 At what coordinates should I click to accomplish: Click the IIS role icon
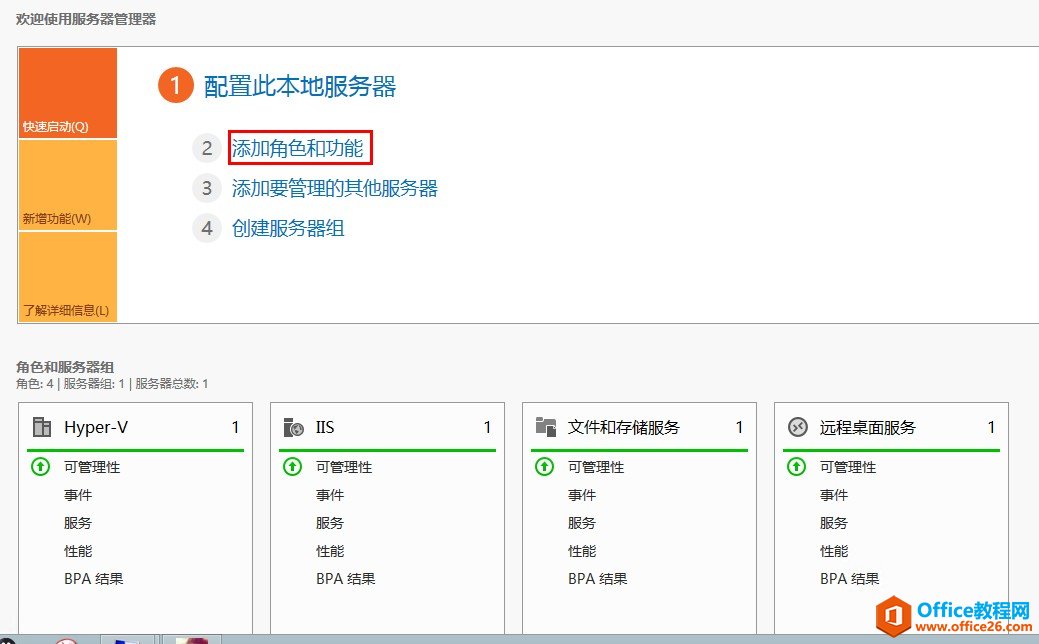click(x=293, y=427)
